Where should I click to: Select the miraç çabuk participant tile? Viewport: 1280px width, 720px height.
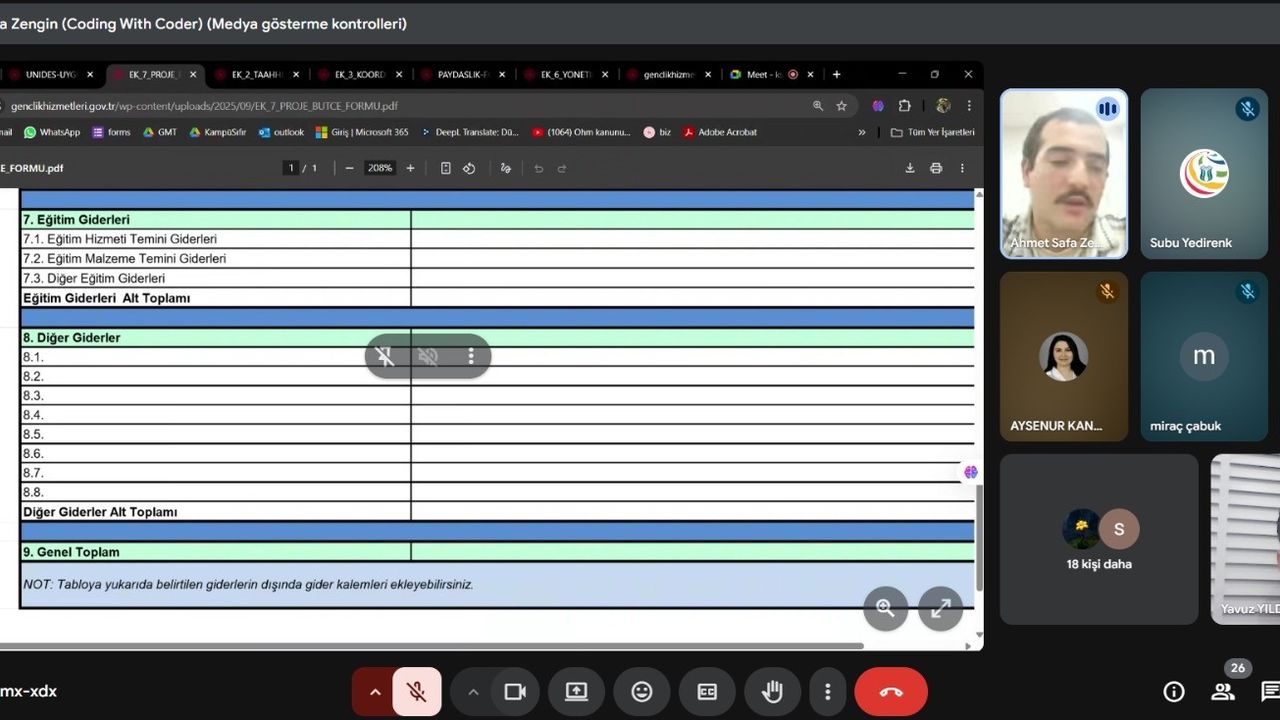1204,357
